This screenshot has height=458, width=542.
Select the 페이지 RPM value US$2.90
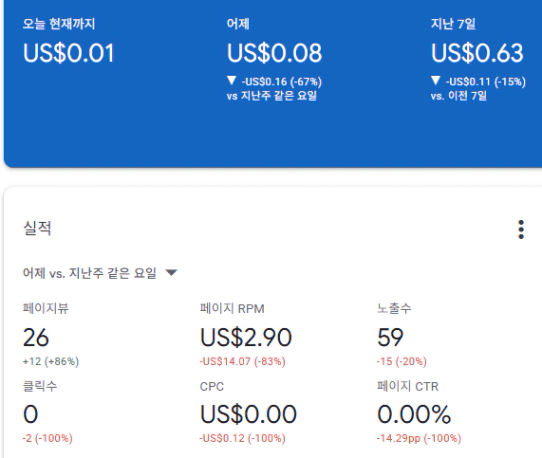[x=246, y=337]
